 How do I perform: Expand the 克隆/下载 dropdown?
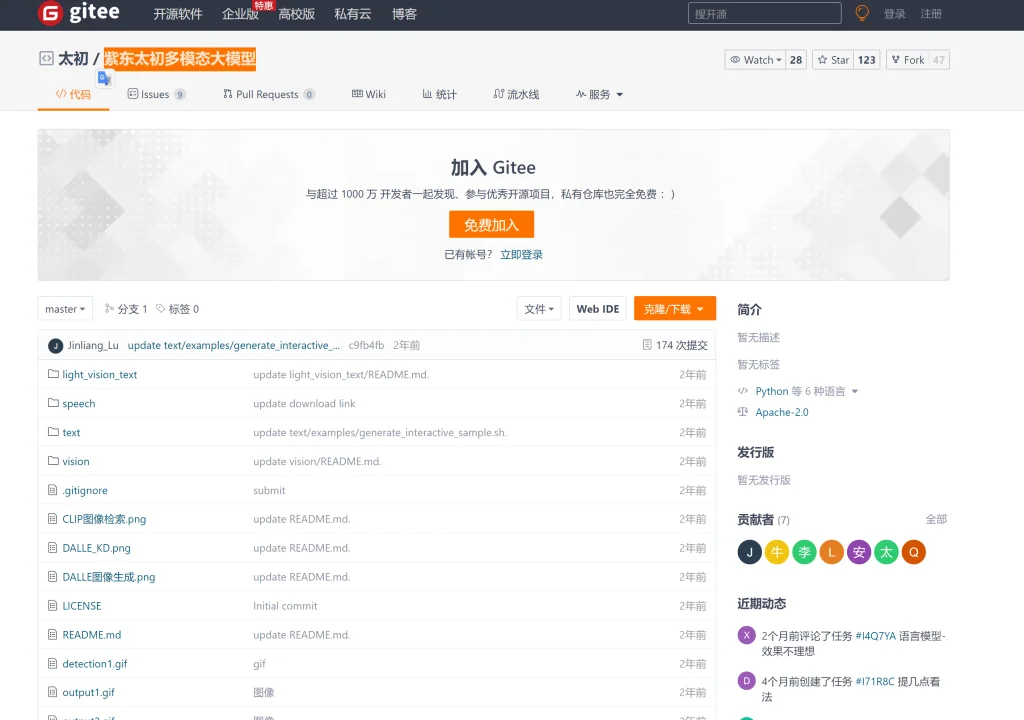click(675, 309)
